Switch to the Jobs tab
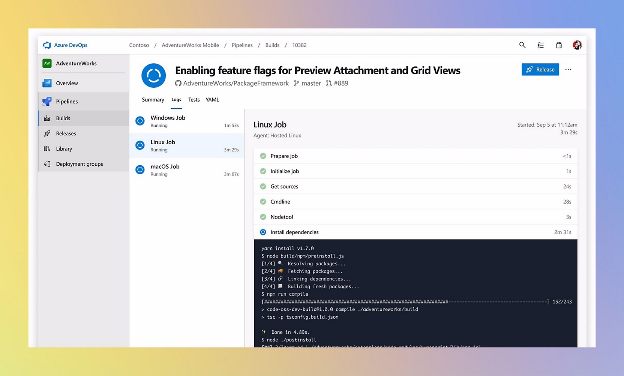624x376 pixels. pyautogui.click(x=176, y=100)
